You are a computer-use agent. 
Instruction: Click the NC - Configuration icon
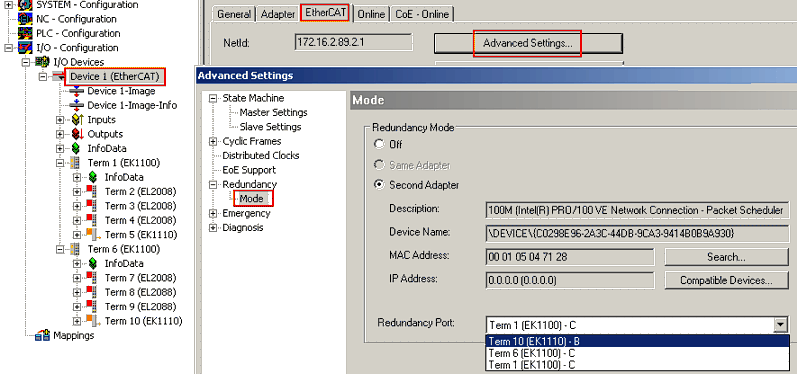coord(25,19)
